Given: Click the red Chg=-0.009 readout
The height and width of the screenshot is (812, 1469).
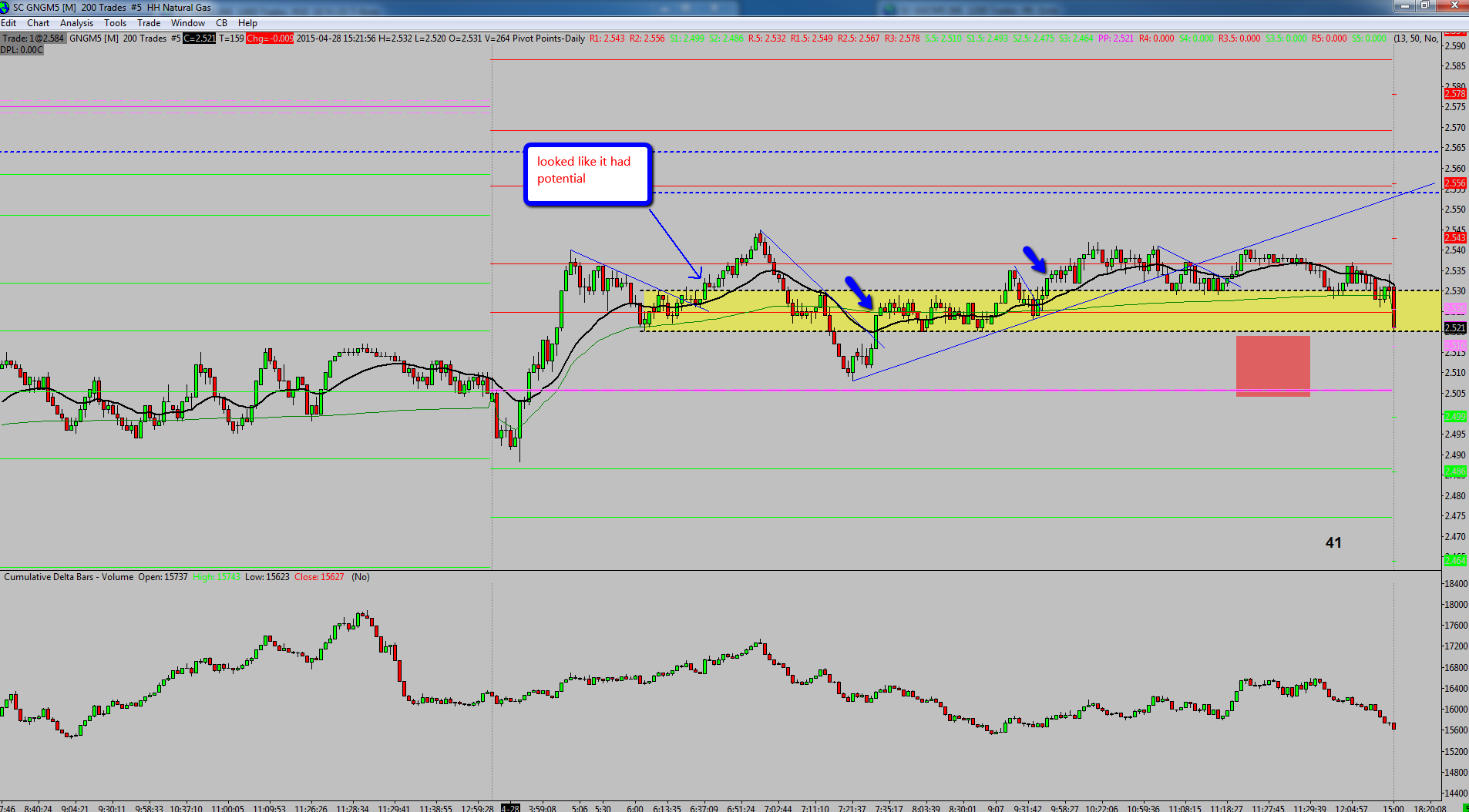Looking at the screenshot, I should 270,39.
